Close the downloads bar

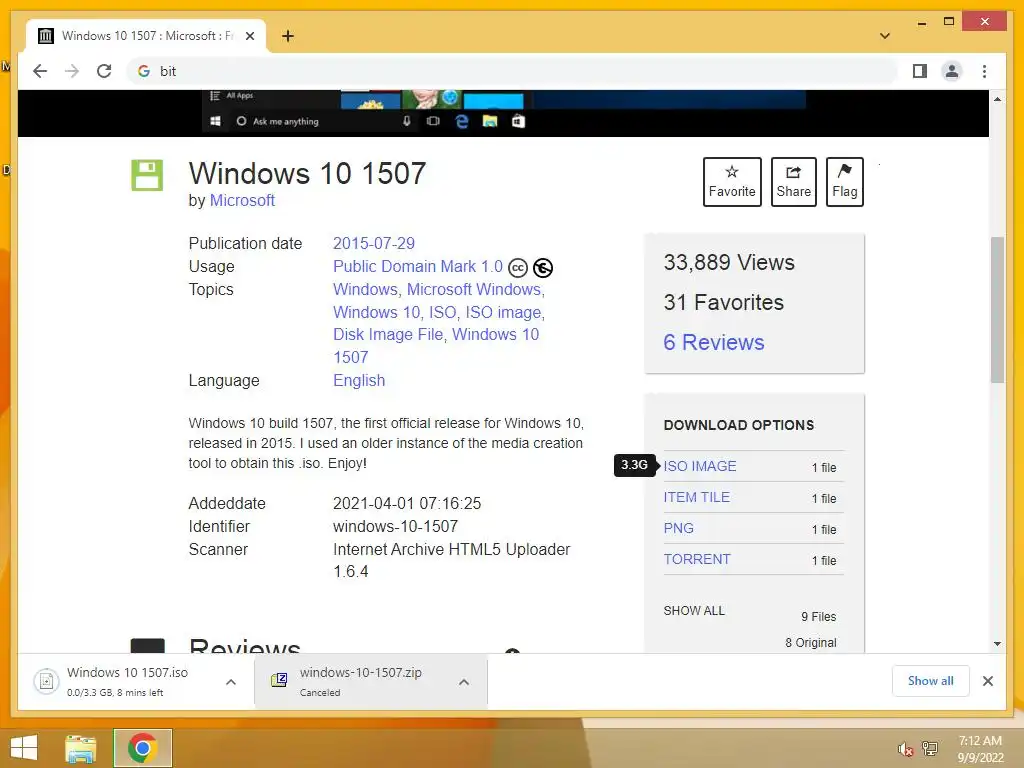tap(987, 681)
